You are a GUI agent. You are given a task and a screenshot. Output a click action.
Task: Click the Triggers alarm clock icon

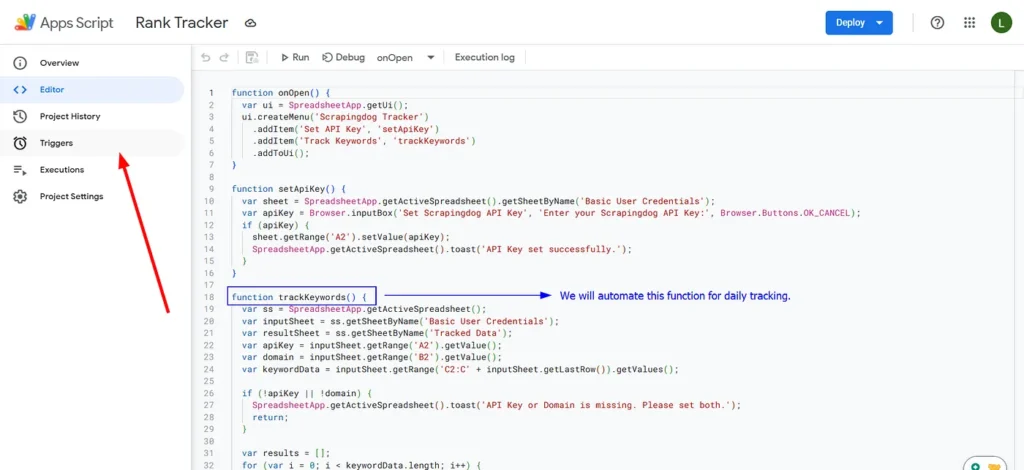(x=20, y=143)
